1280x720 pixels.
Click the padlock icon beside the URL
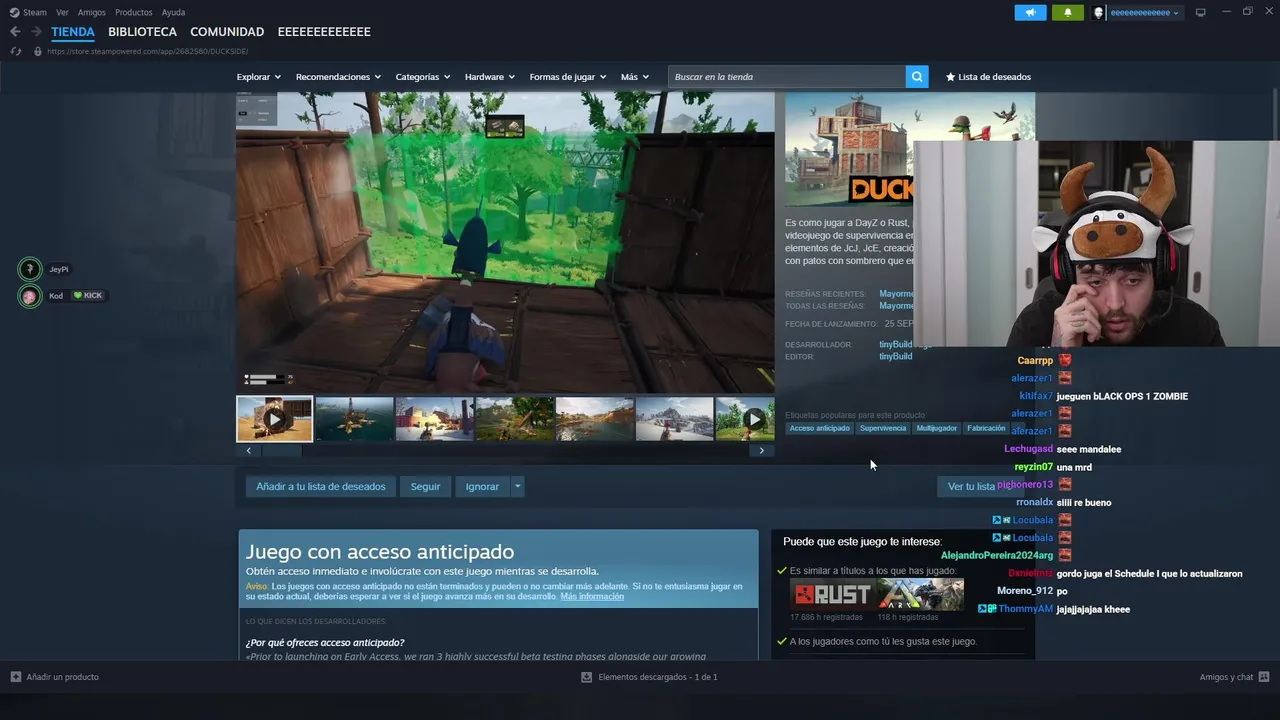[38, 51]
